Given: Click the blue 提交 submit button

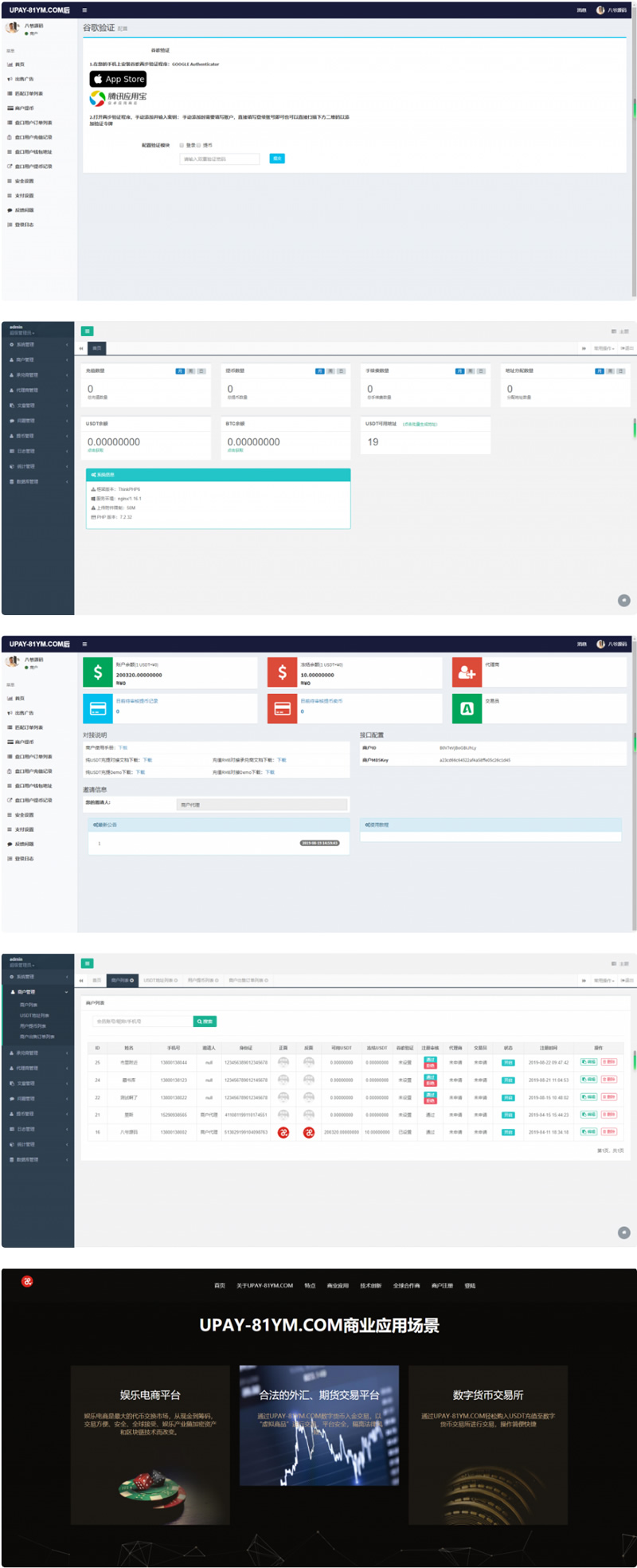Looking at the screenshot, I should pos(277,159).
